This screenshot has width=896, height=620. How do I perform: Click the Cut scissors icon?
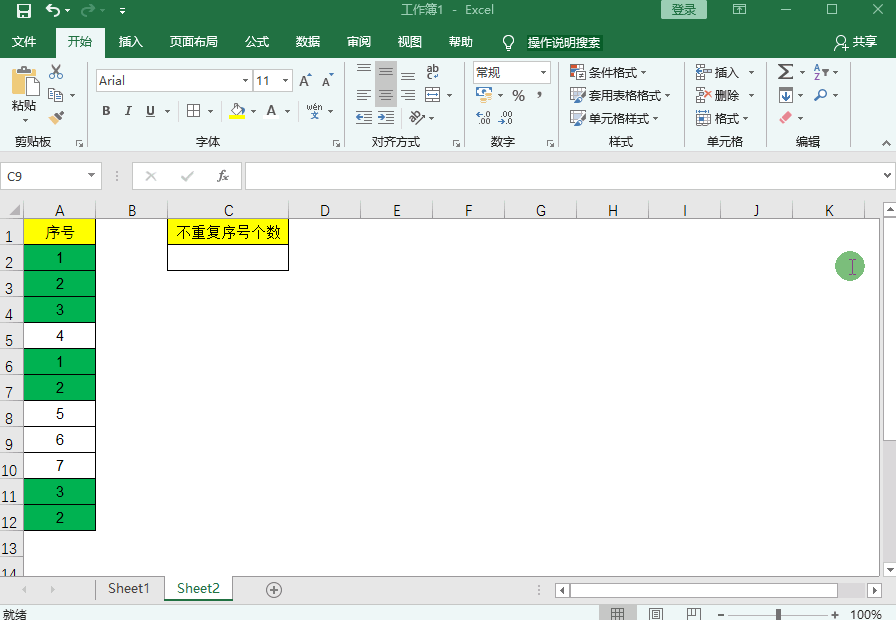(x=56, y=72)
